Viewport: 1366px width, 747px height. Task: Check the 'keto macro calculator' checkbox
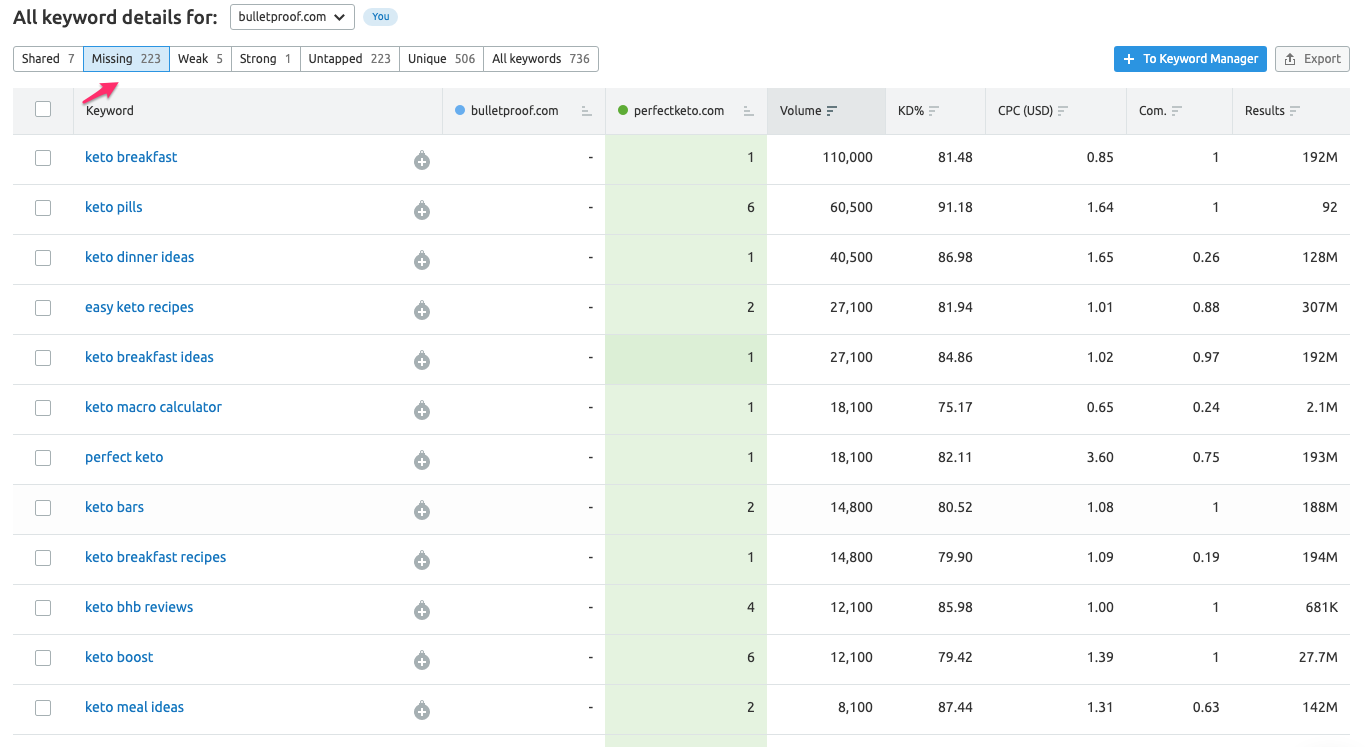[43, 408]
